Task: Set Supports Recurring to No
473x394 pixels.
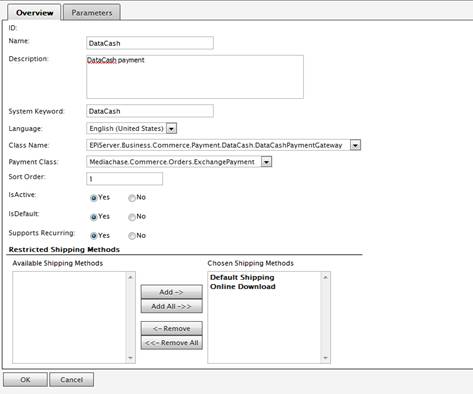Action: point(132,236)
